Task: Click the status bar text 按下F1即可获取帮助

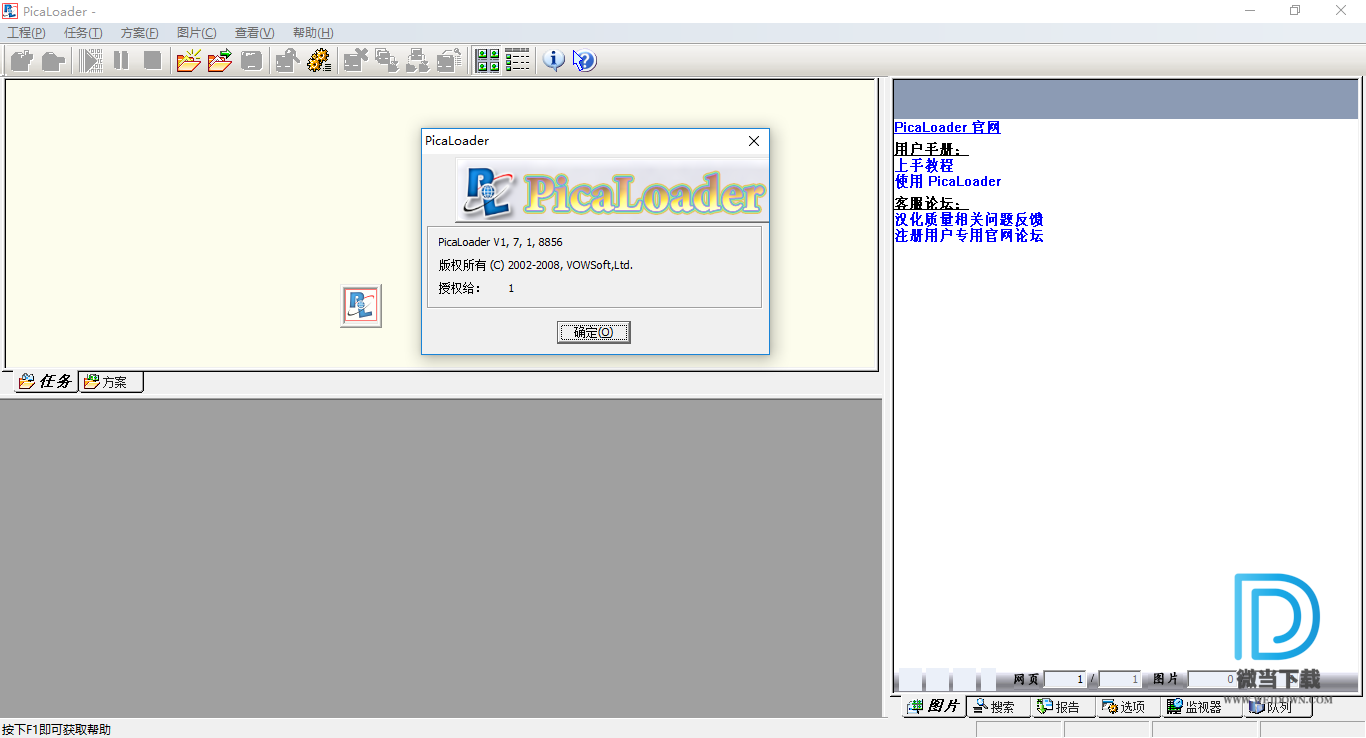Action: [57, 729]
